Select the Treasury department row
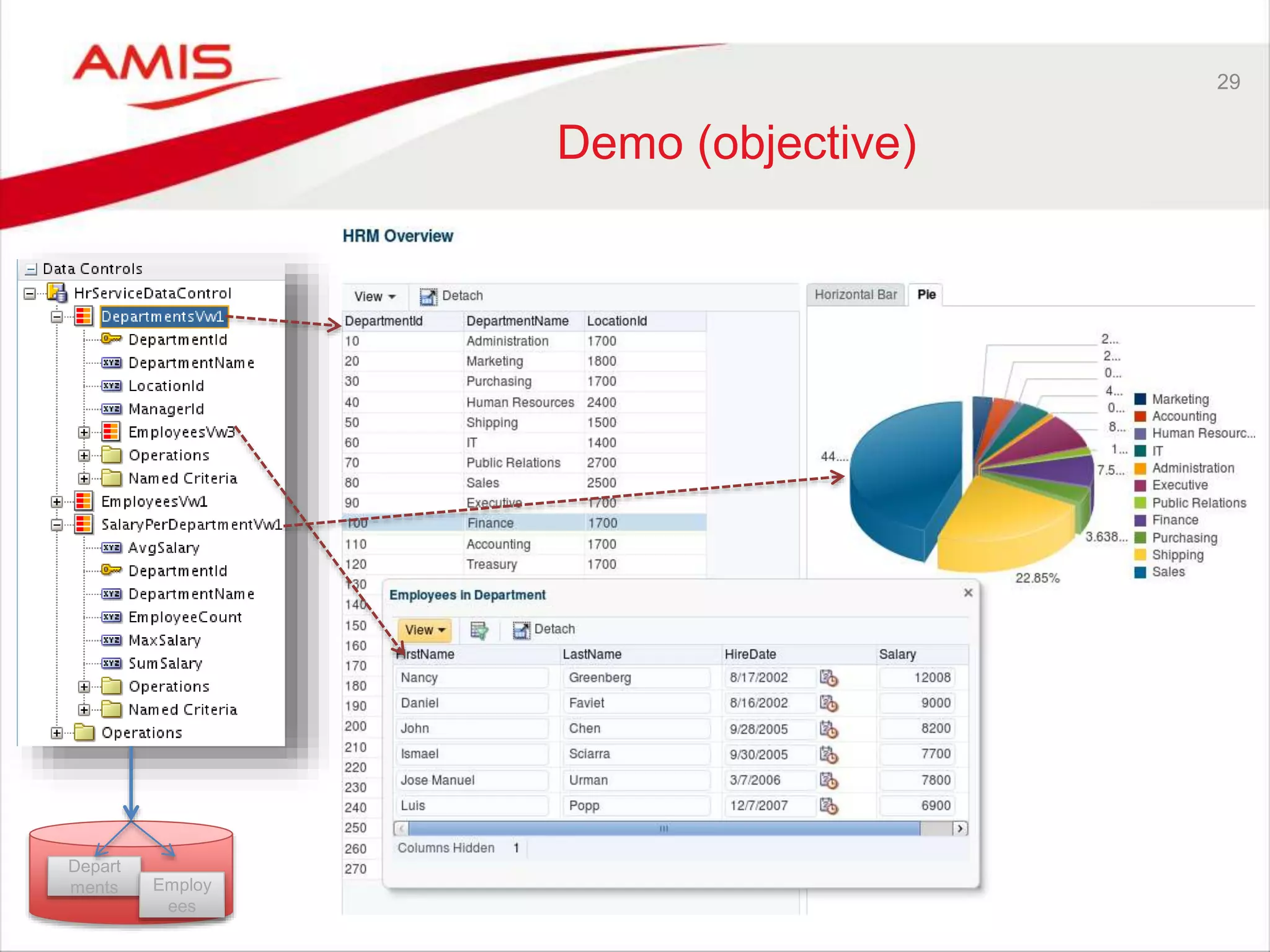1270x952 pixels. (x=524, y=565)
